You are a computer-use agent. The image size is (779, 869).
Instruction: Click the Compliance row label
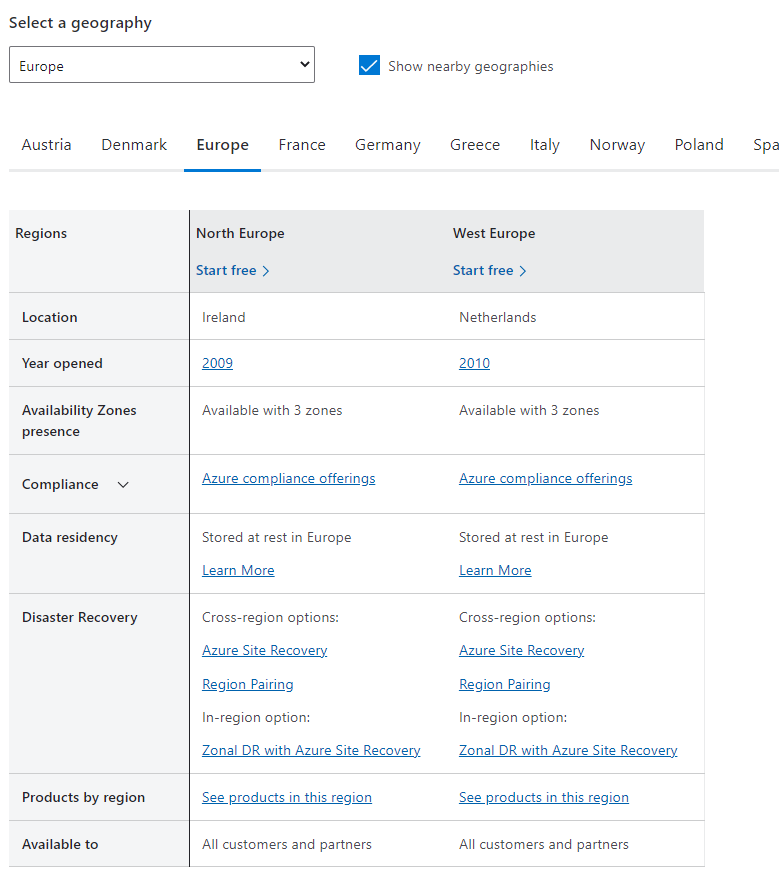pos(60,484)
